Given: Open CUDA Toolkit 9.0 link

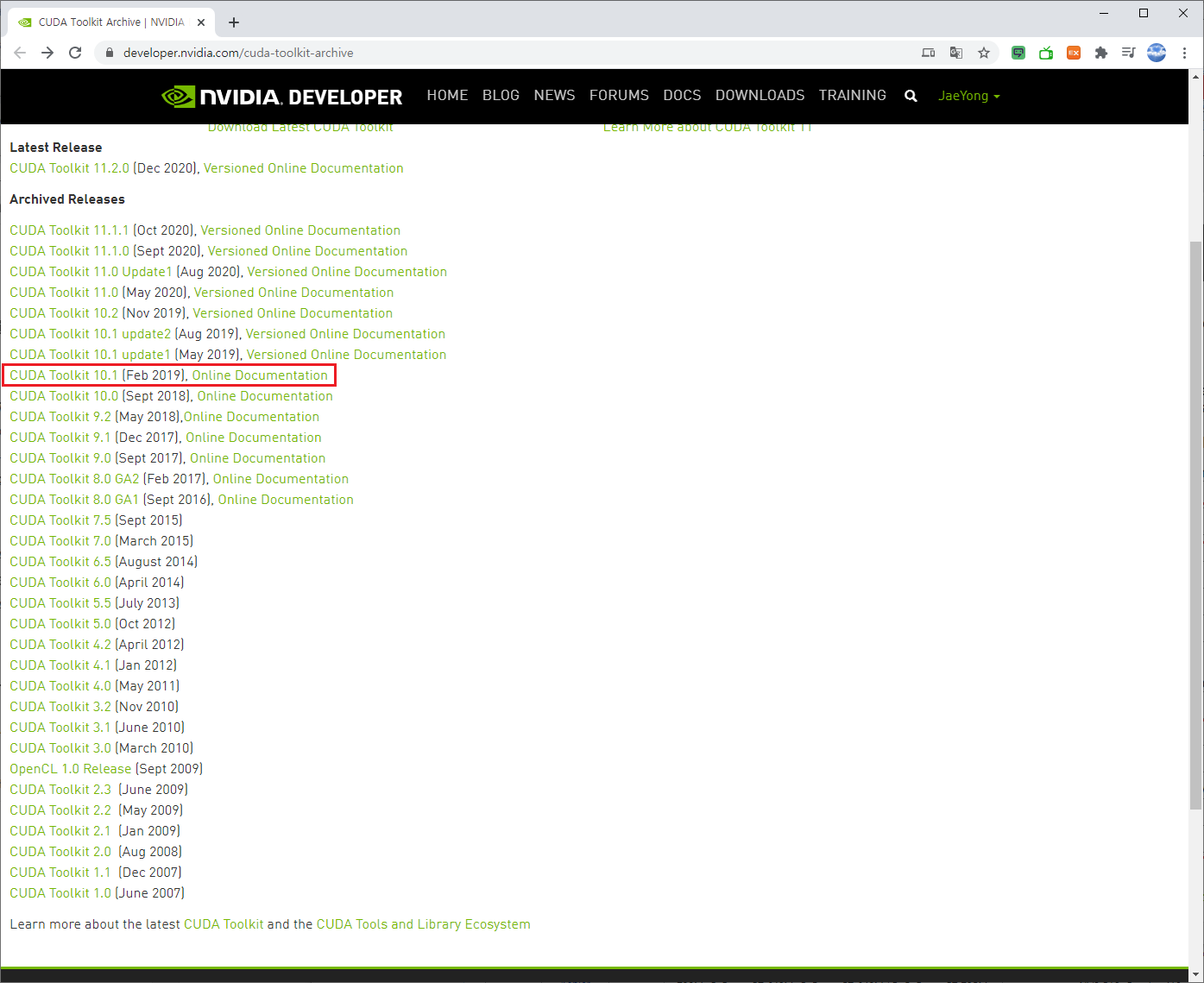Looking at the screenshot, I should tap(60, 458).
